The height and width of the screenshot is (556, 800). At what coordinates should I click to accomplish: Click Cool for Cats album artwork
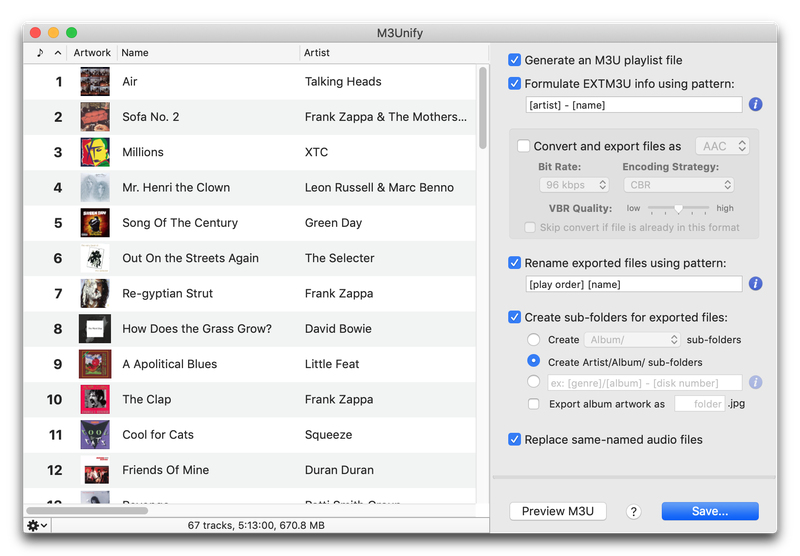pyautogui.click(x=95, y=435)
